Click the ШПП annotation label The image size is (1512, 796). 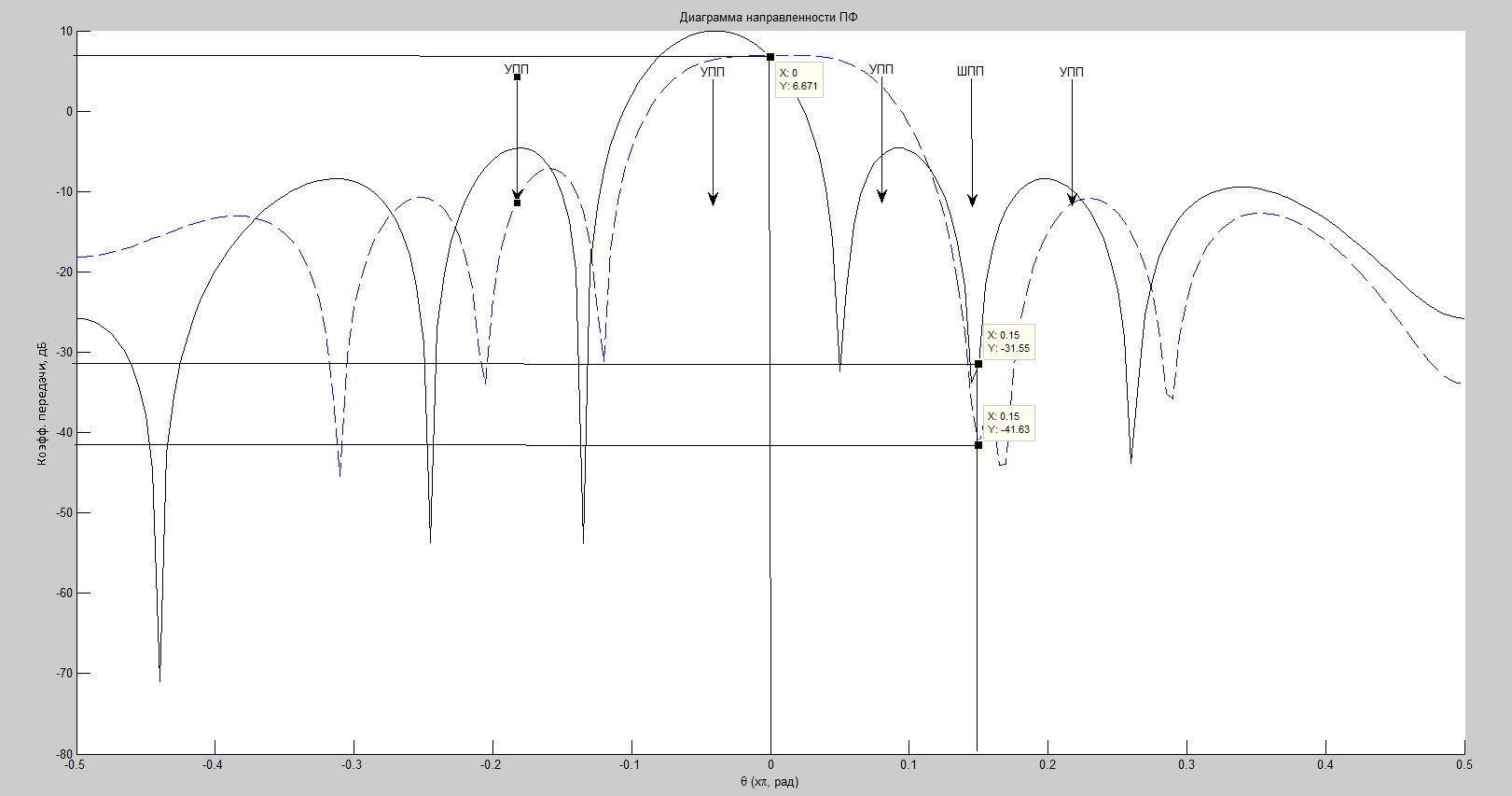(970, 71)
